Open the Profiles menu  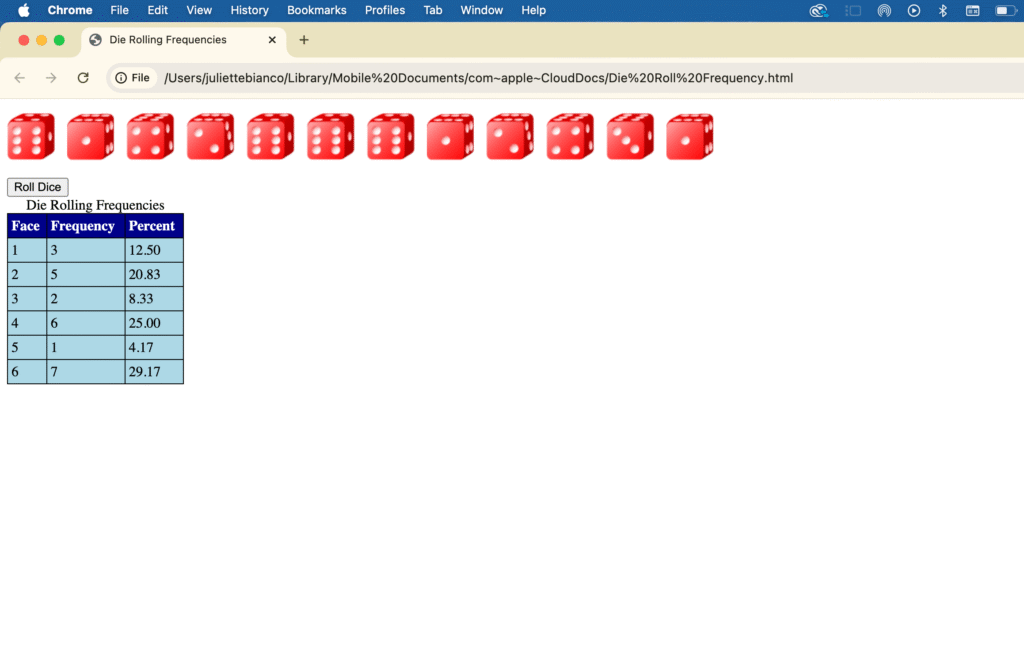[385, 10]
